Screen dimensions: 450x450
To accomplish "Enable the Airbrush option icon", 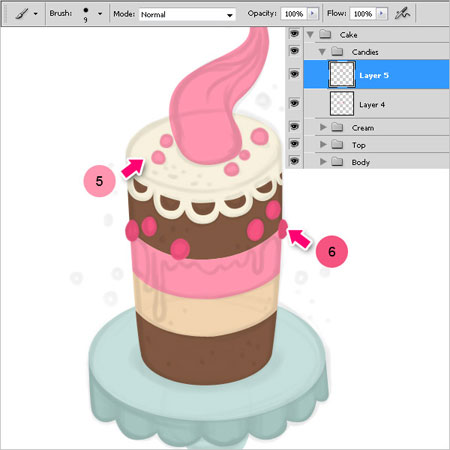I will [402, 14].
